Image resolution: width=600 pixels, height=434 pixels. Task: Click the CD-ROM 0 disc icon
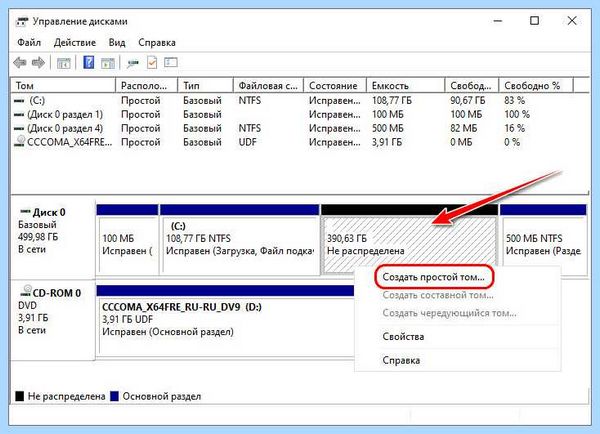(x=26, y=291)
